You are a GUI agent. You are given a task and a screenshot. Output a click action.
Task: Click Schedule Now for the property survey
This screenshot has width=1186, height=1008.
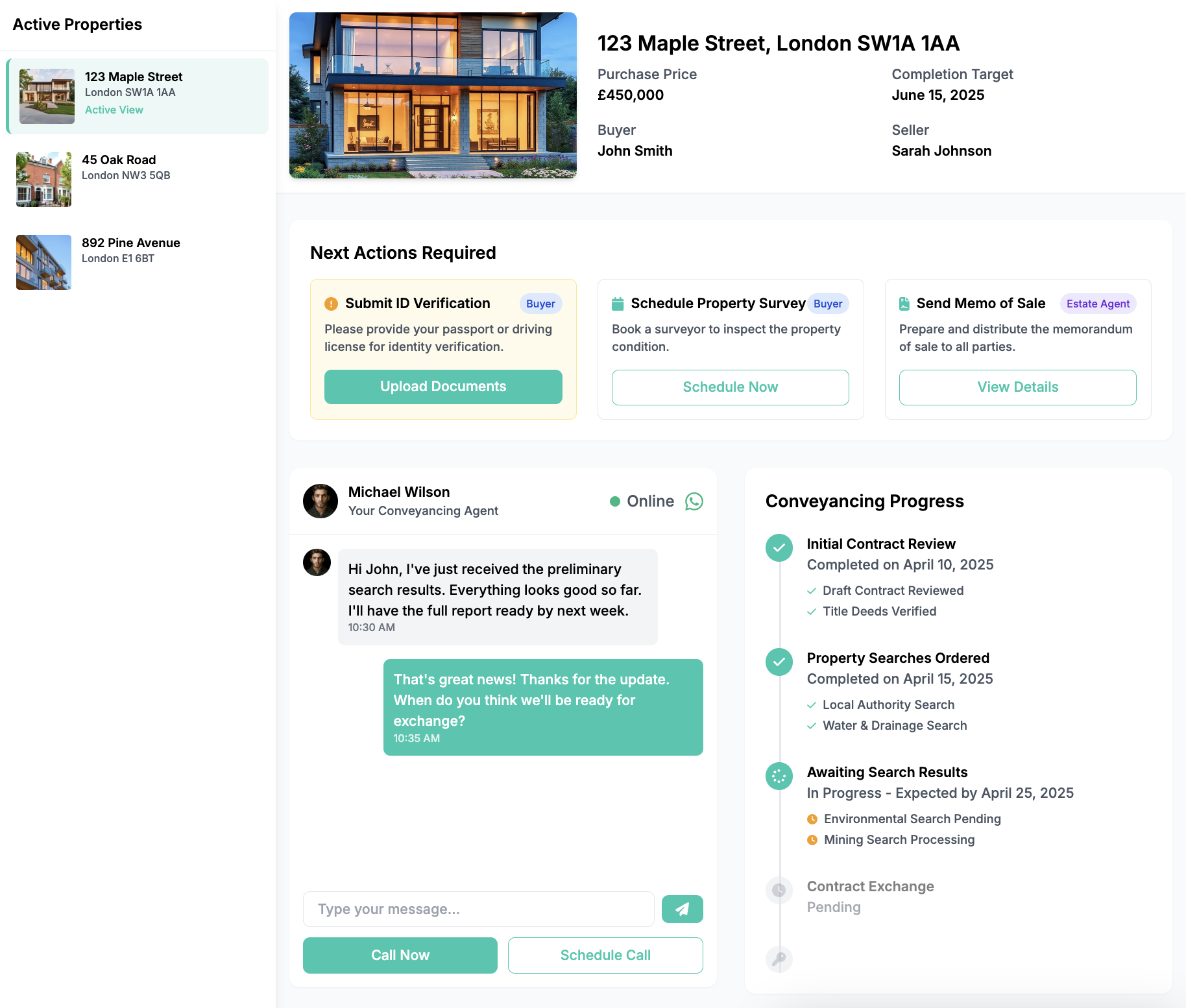730,387
